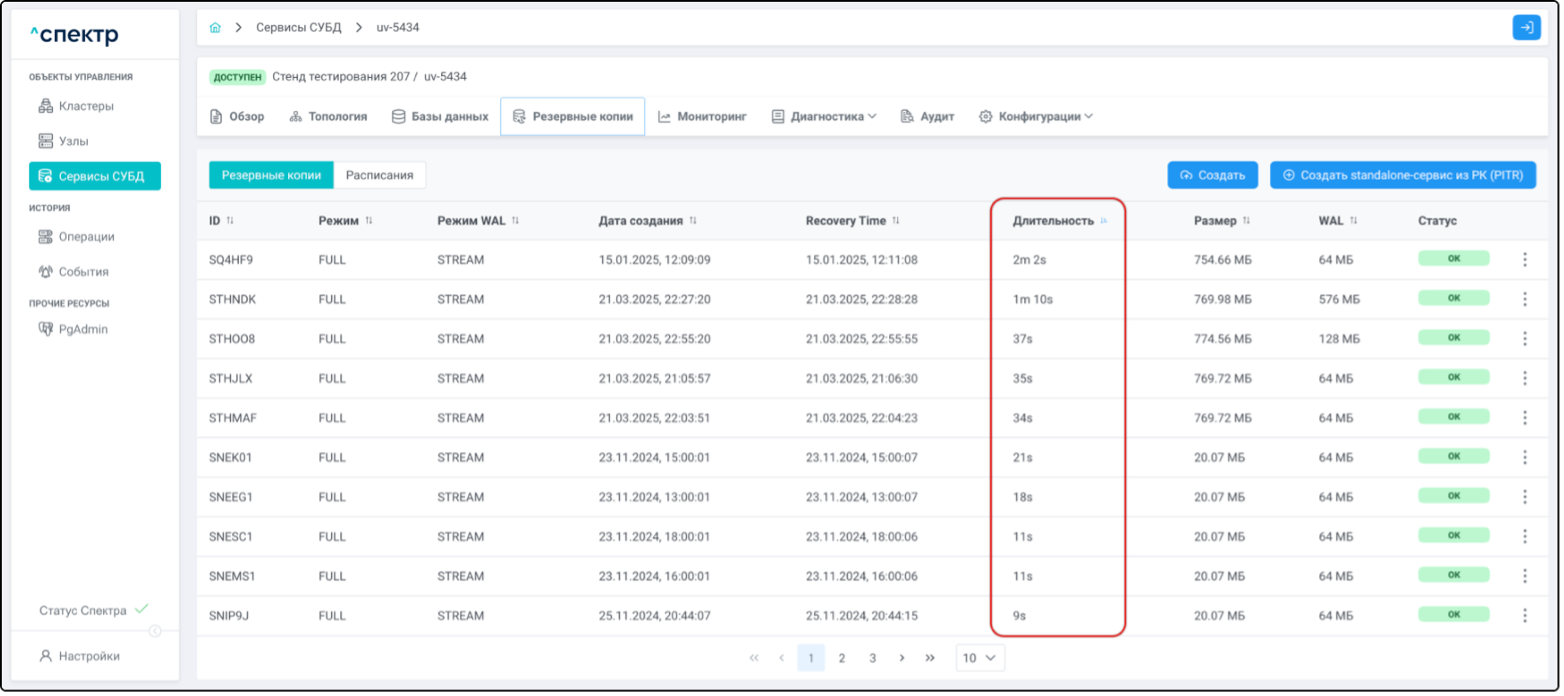This screenshot has width=1564, height=696.
Task: Open page size selector showing 10
Action: tap(980, 658)
